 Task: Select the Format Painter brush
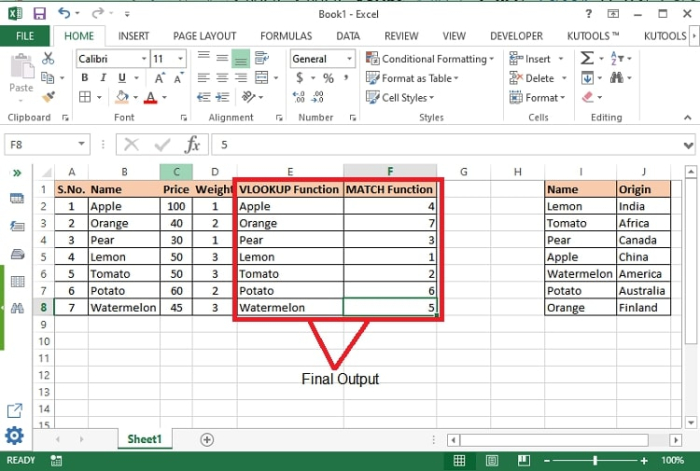[48, 96]
